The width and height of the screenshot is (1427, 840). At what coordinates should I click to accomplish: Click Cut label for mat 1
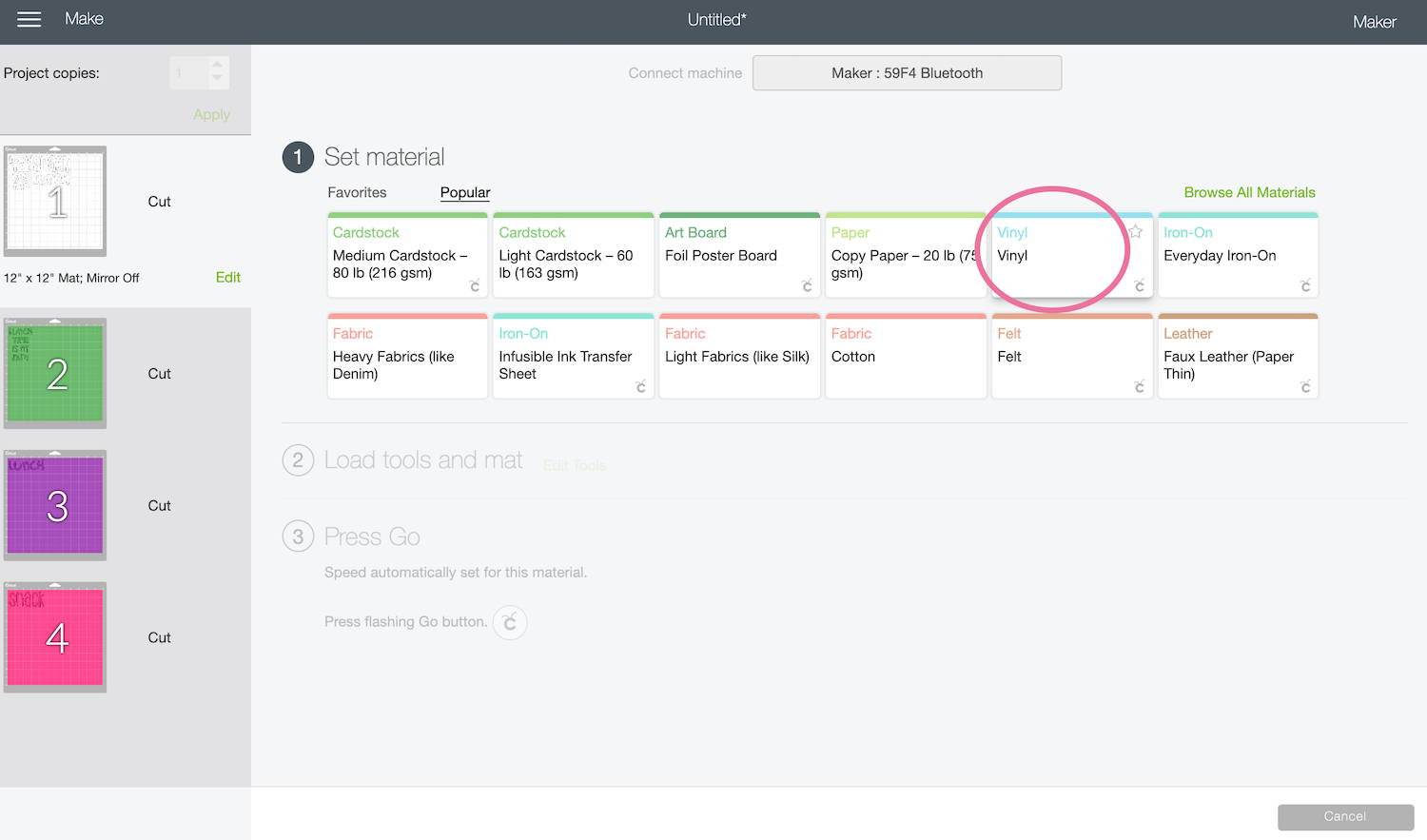(159, 202)
